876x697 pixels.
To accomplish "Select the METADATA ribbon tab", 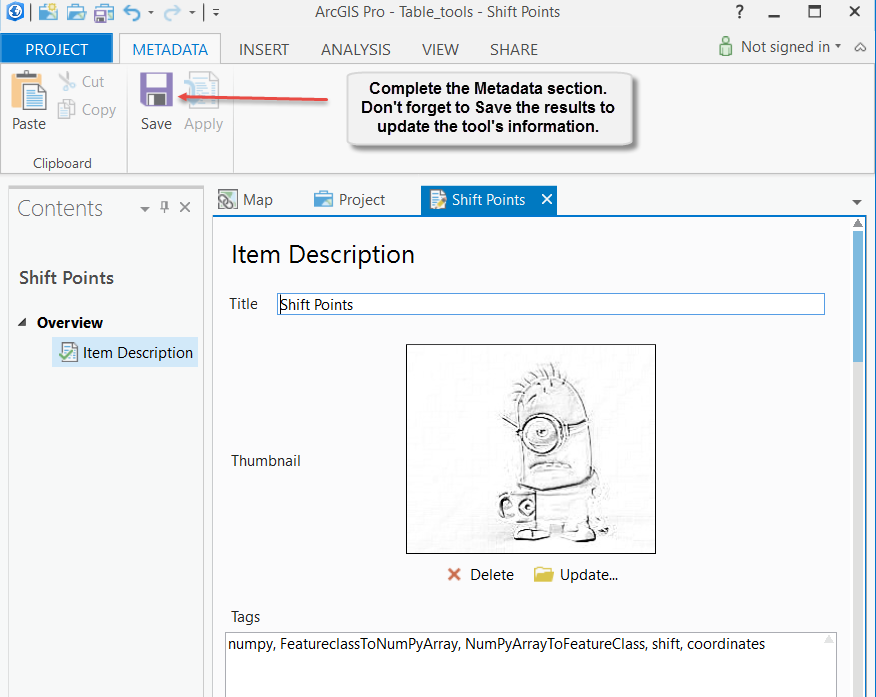I will point(170,49).
